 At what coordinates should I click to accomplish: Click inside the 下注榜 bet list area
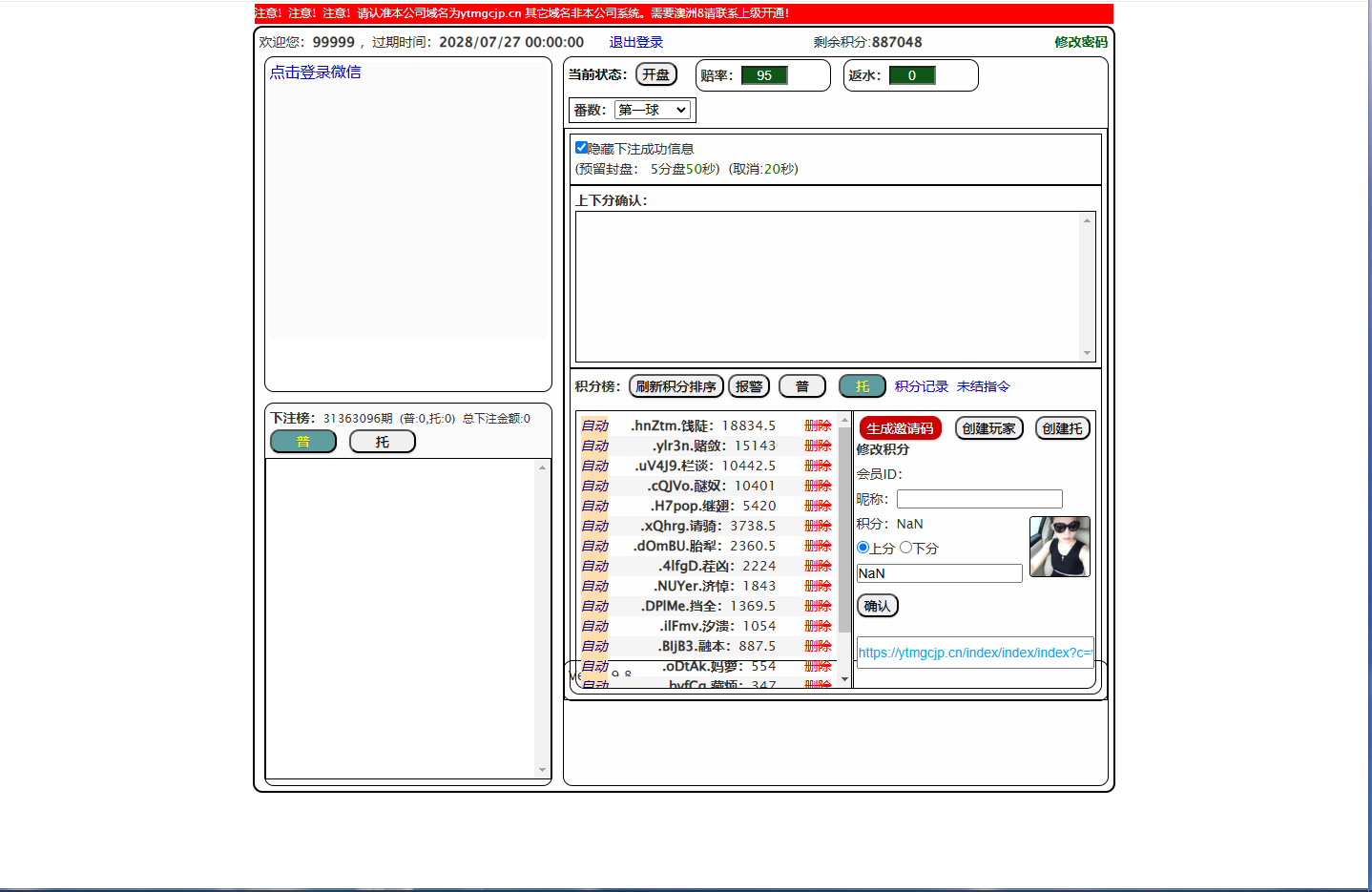[x=401, y=619]
